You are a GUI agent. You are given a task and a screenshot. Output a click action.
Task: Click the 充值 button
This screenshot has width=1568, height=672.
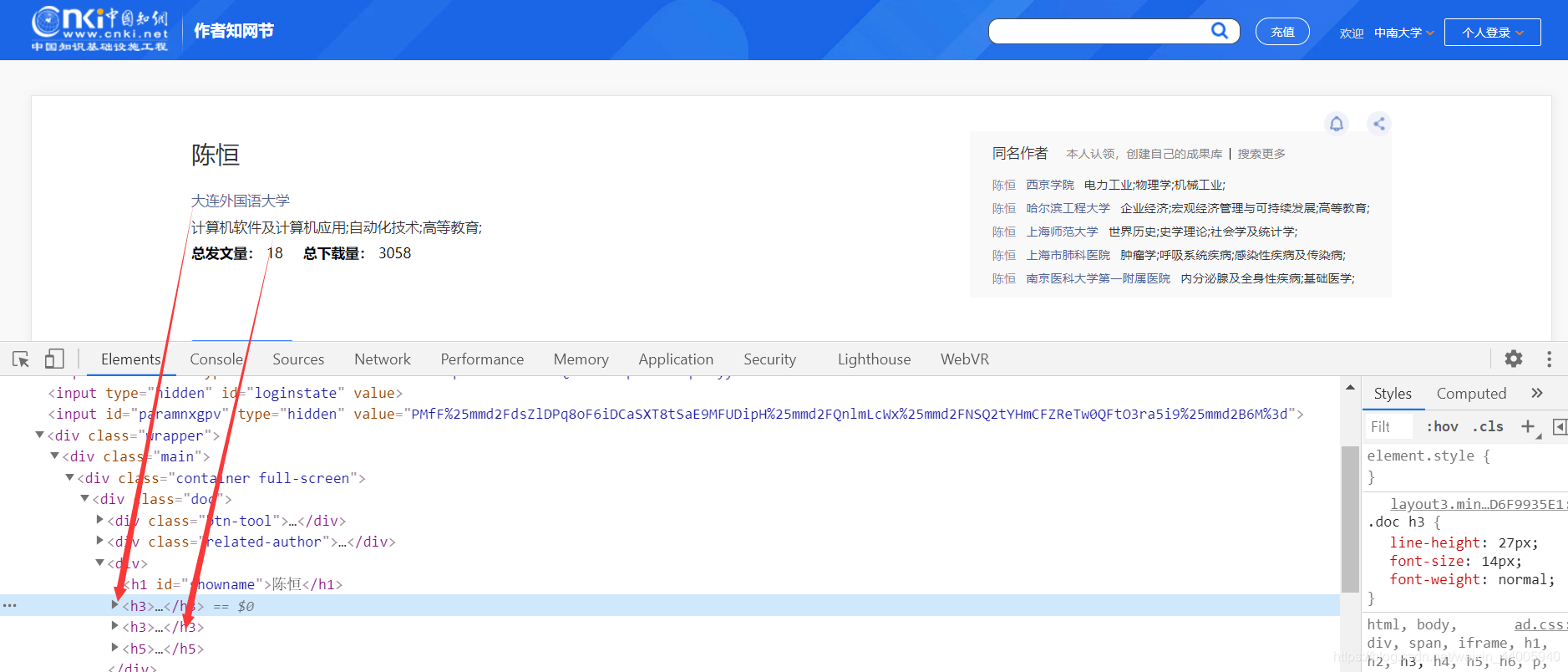(1282, 32)
